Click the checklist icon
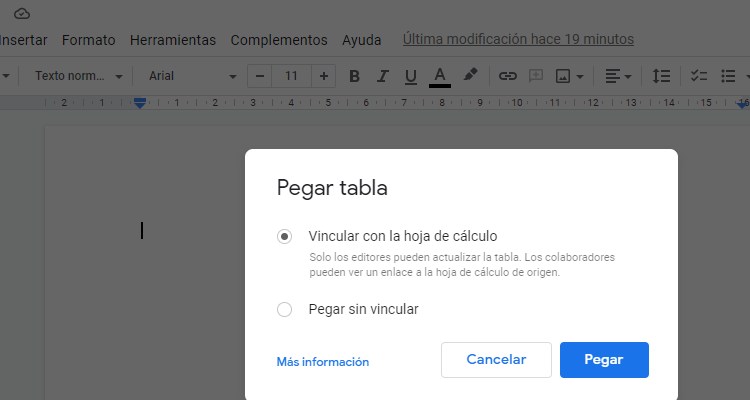This screenshot has height=400, width=750. 699,76
